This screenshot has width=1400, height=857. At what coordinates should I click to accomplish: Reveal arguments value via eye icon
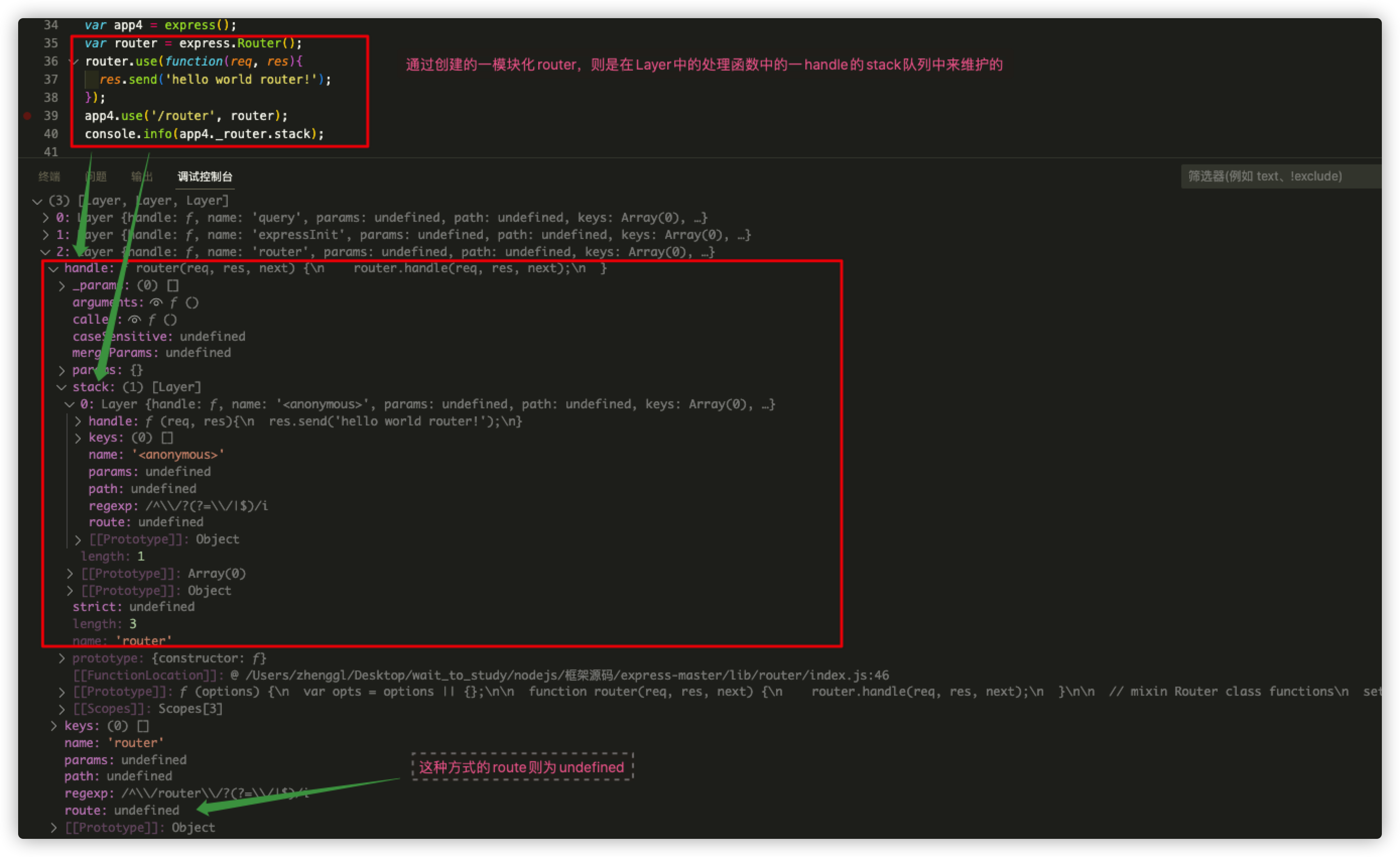tap(156, 303)
